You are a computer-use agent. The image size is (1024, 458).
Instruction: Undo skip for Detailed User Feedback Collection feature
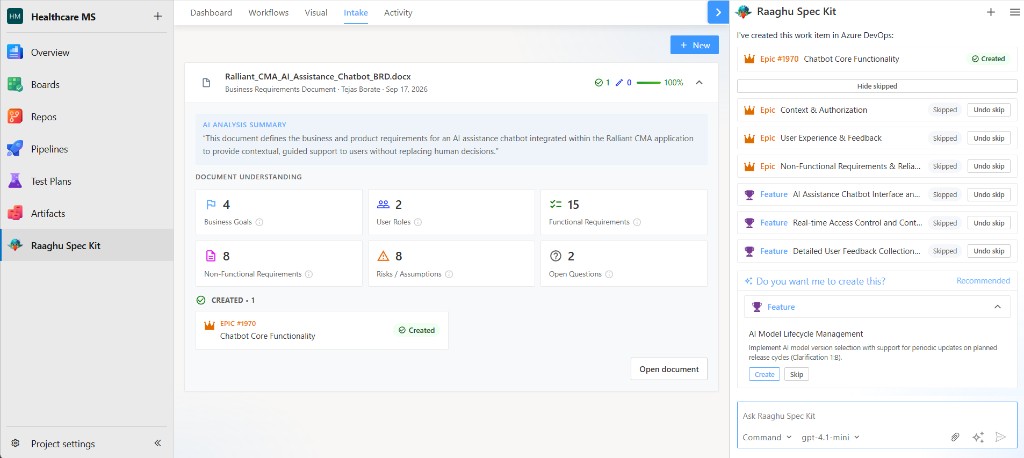(989, 251)
